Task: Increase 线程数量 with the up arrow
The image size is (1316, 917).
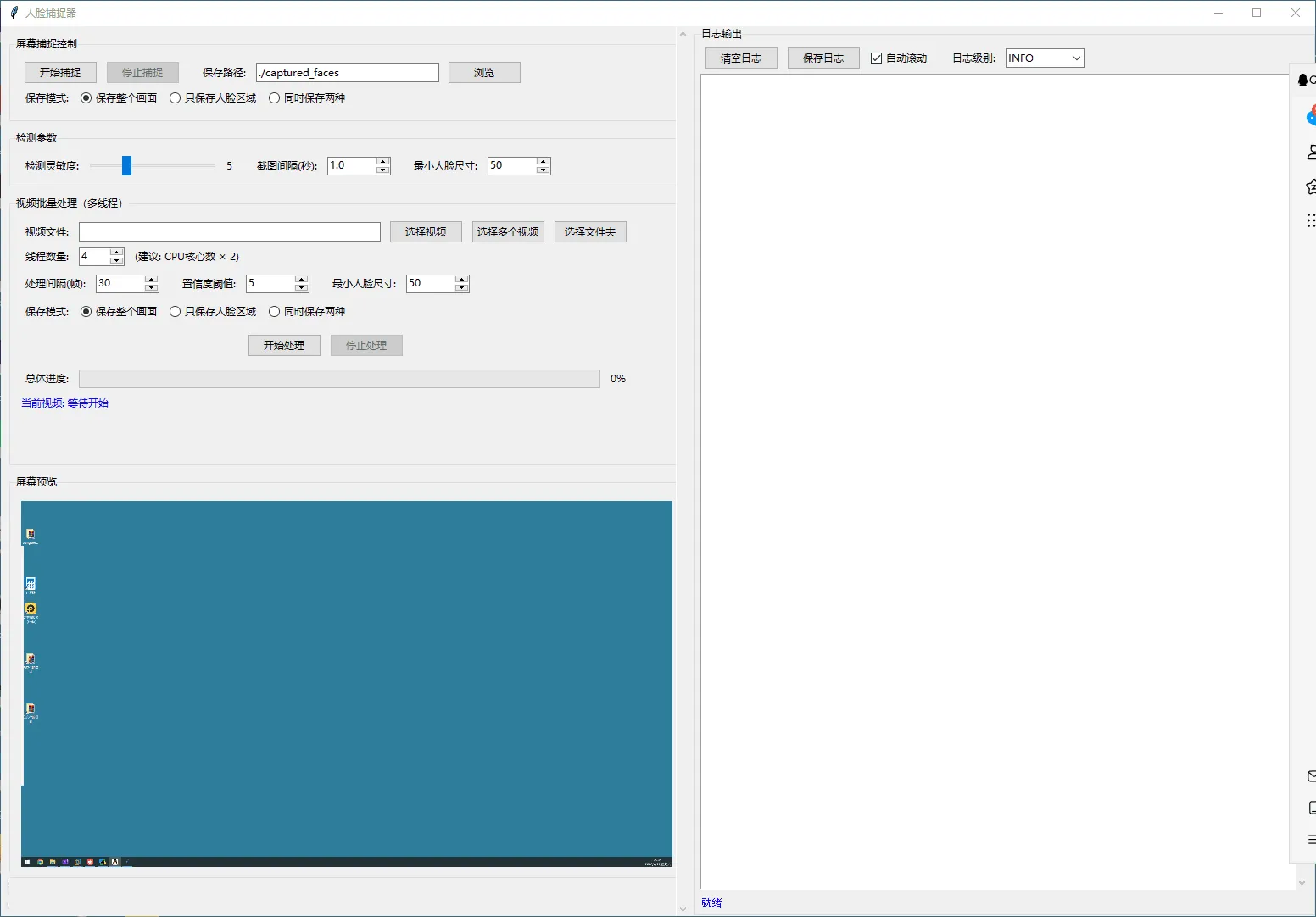Action: click(117, 253)
